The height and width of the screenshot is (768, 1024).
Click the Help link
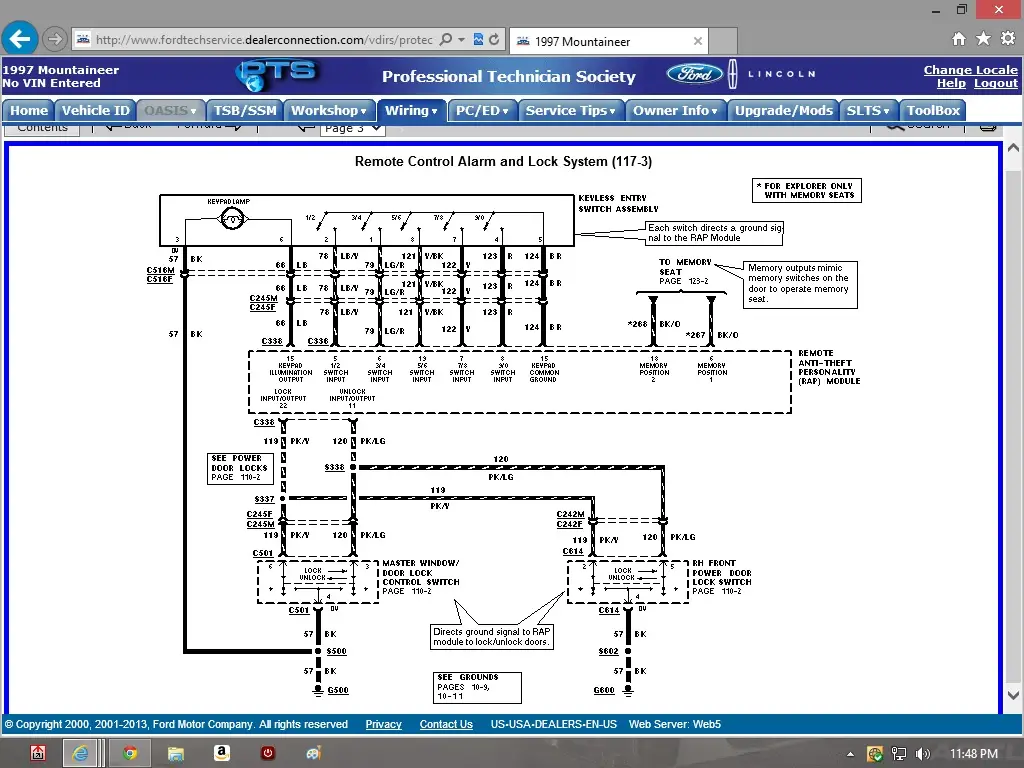[x=951, y=83]
